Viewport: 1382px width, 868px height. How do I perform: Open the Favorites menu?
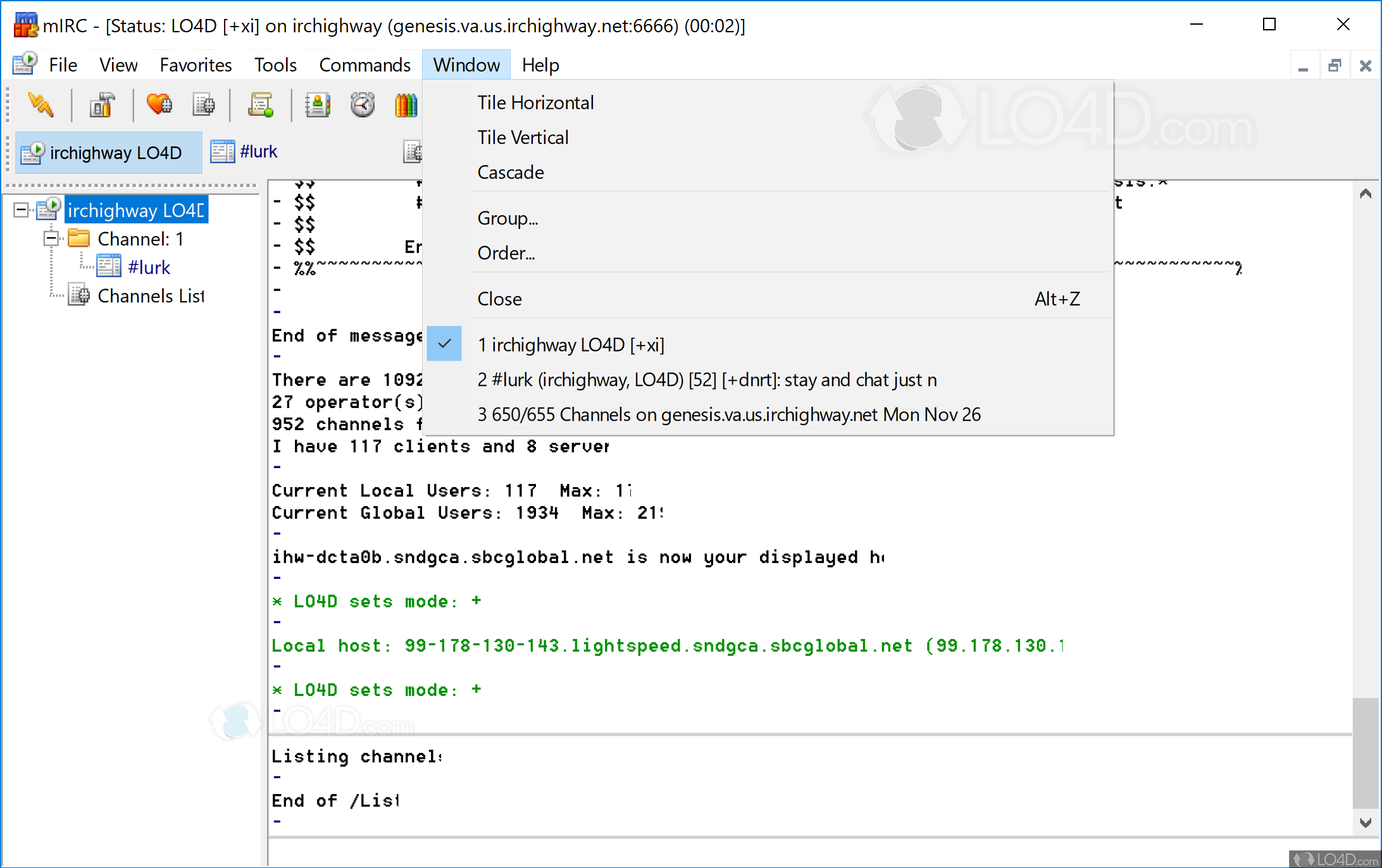pos(196,65)
